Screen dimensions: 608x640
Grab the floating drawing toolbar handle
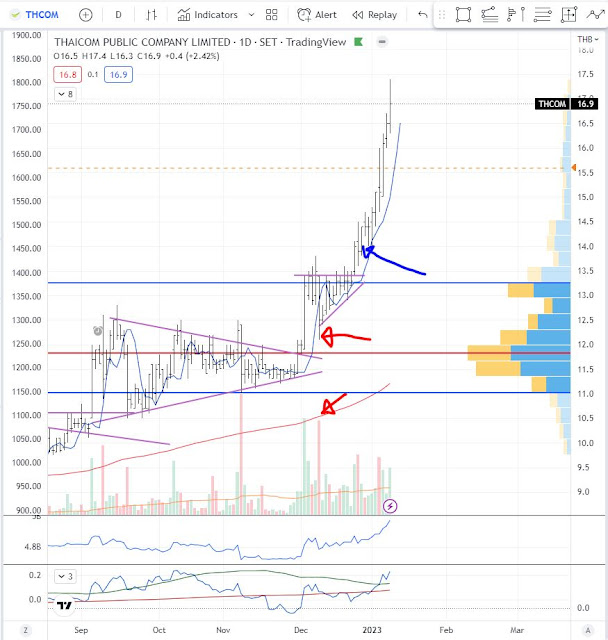click(442, 15)
